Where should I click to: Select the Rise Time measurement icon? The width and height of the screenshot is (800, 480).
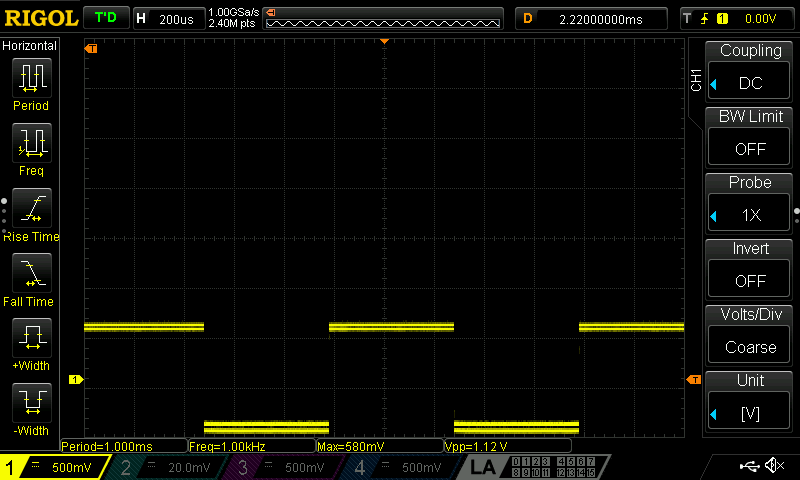[x=32, y=208]
